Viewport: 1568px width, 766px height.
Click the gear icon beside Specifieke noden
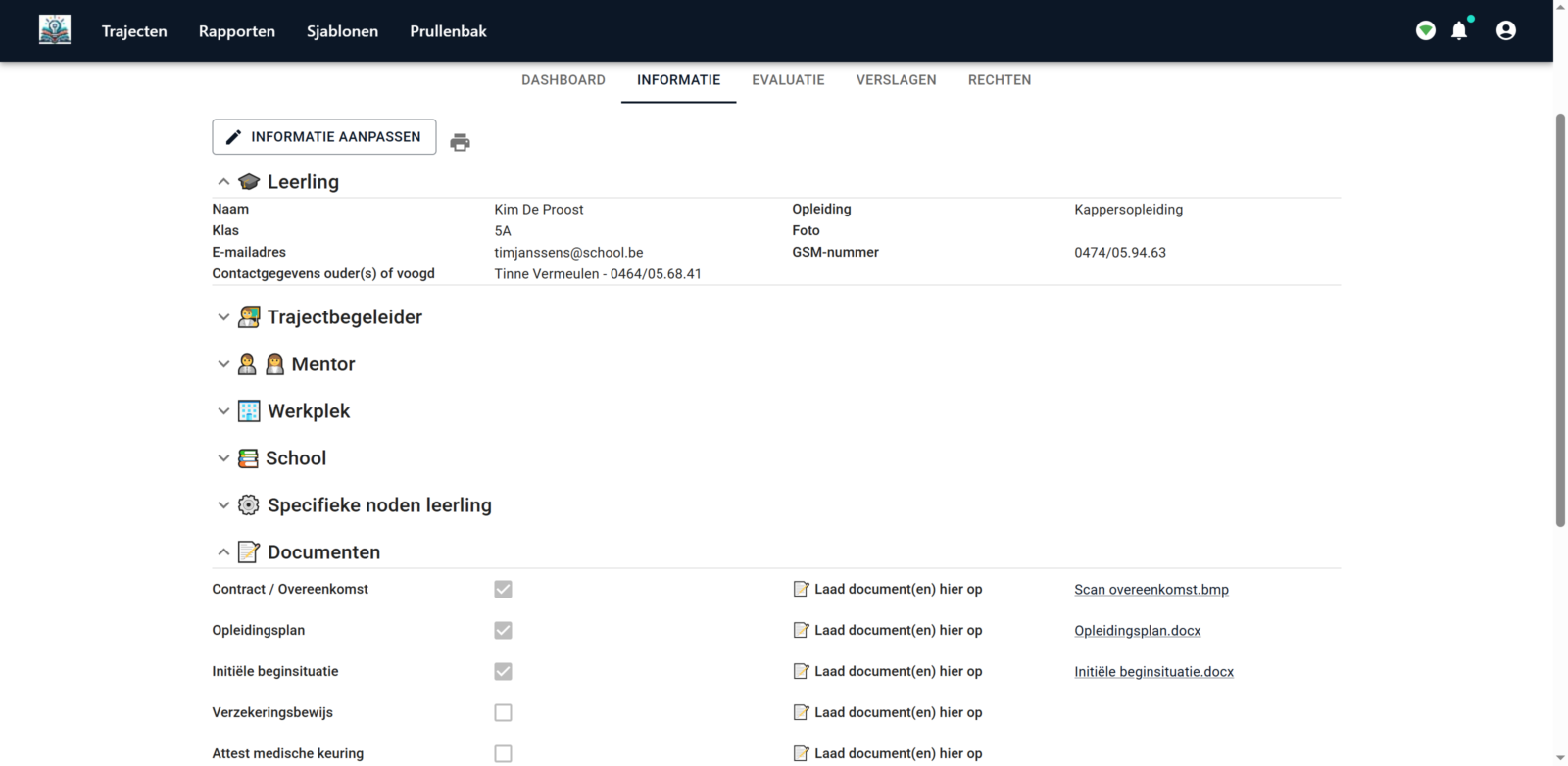pos(249,505)
